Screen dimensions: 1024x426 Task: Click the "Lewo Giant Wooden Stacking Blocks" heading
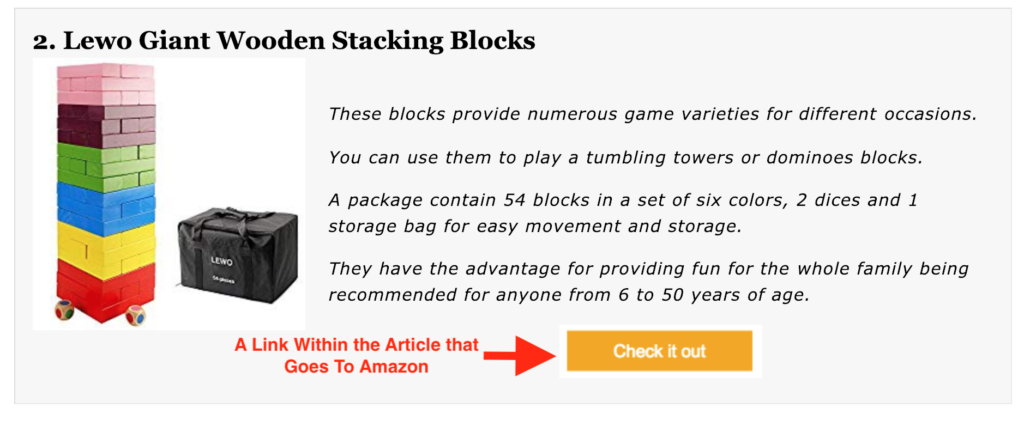[284, 41]
